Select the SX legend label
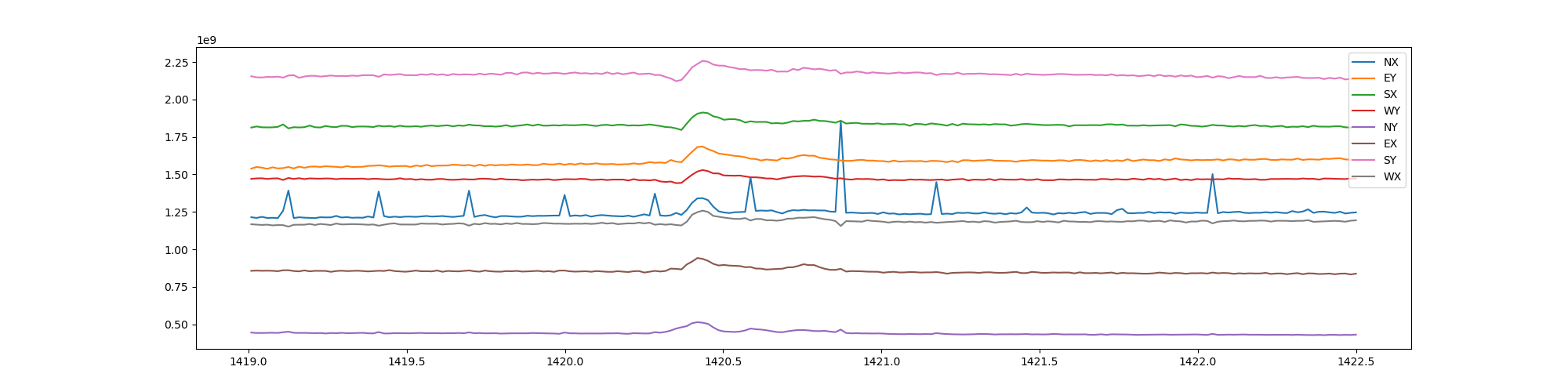Screen dimensions: 1568x392 1390,95
